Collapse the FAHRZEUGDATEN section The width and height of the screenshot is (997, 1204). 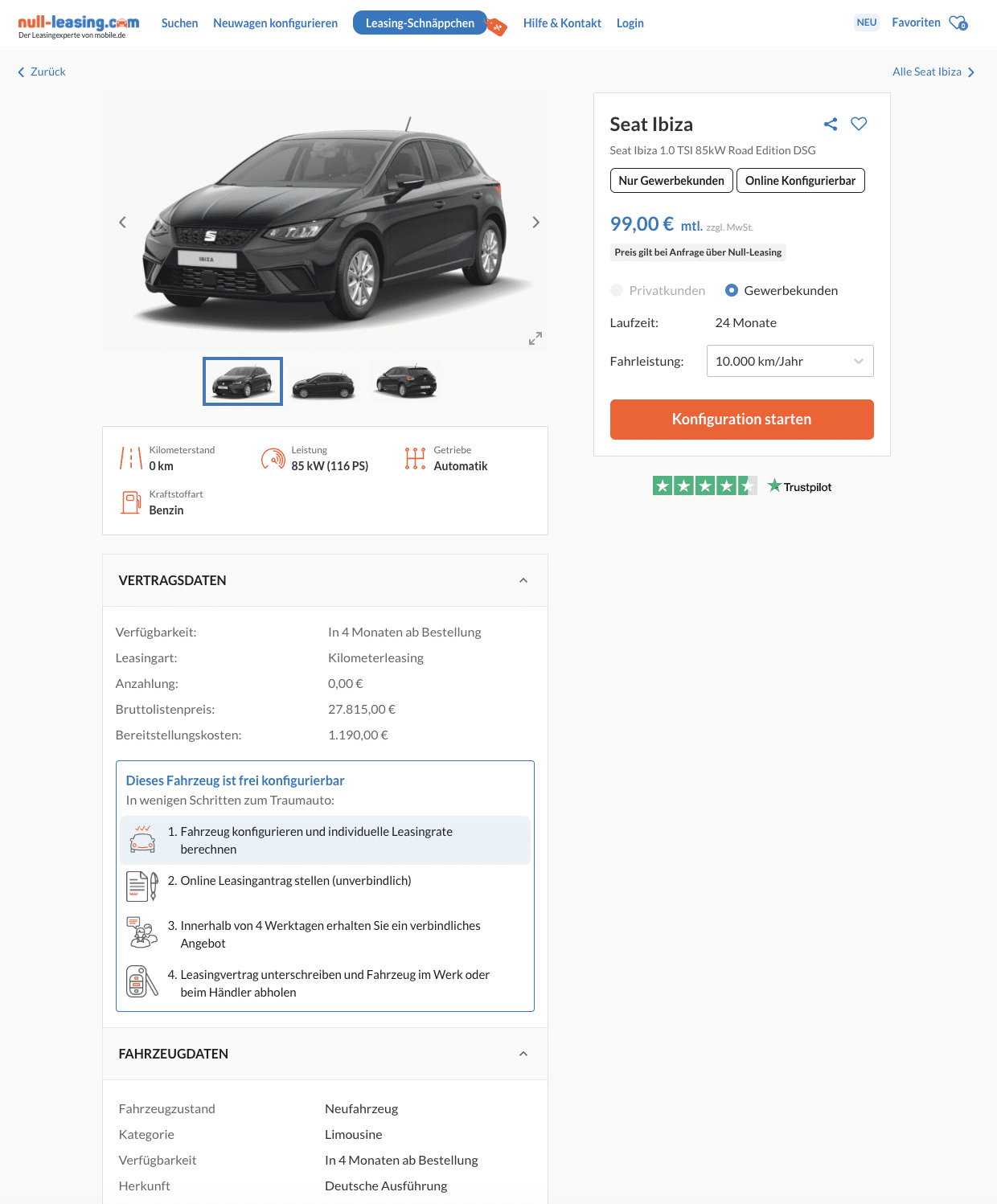click(523, 1054)
